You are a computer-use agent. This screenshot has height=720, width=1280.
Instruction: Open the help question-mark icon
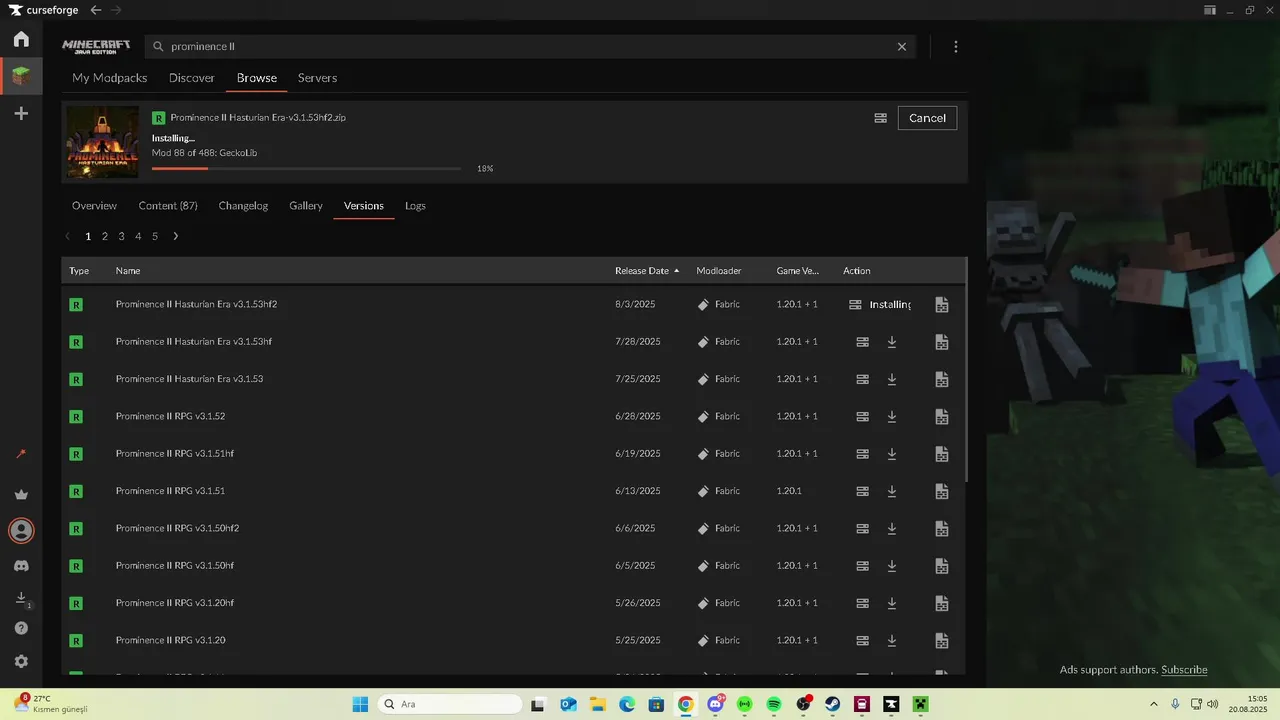pyautogui.click(x=21, y=628)
